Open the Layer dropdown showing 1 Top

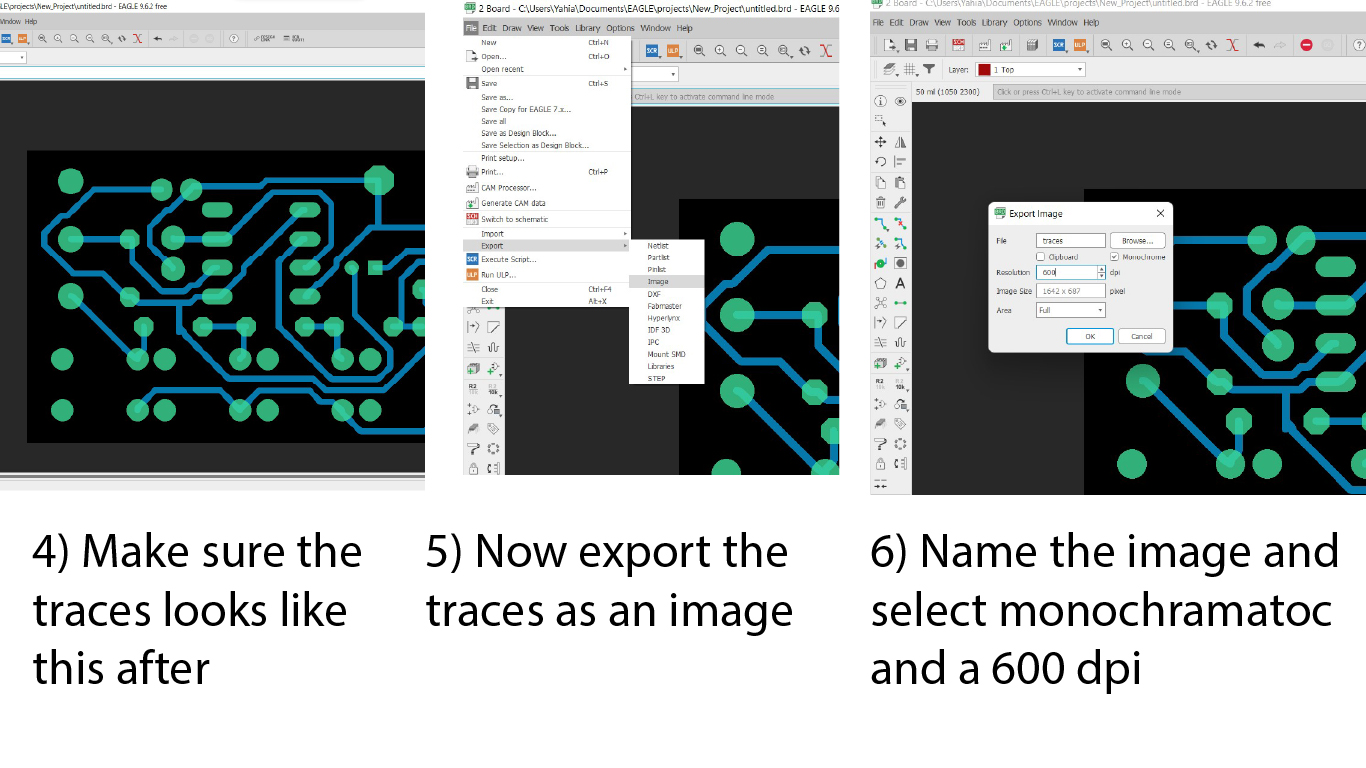tap(1037, 70)
